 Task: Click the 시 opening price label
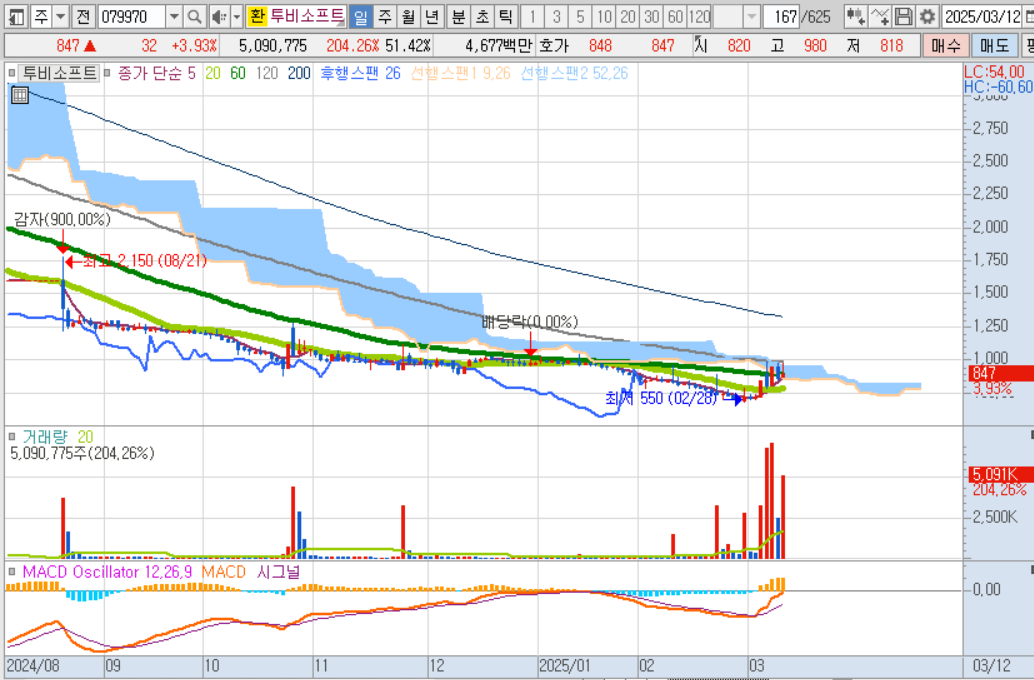[701, 46]
